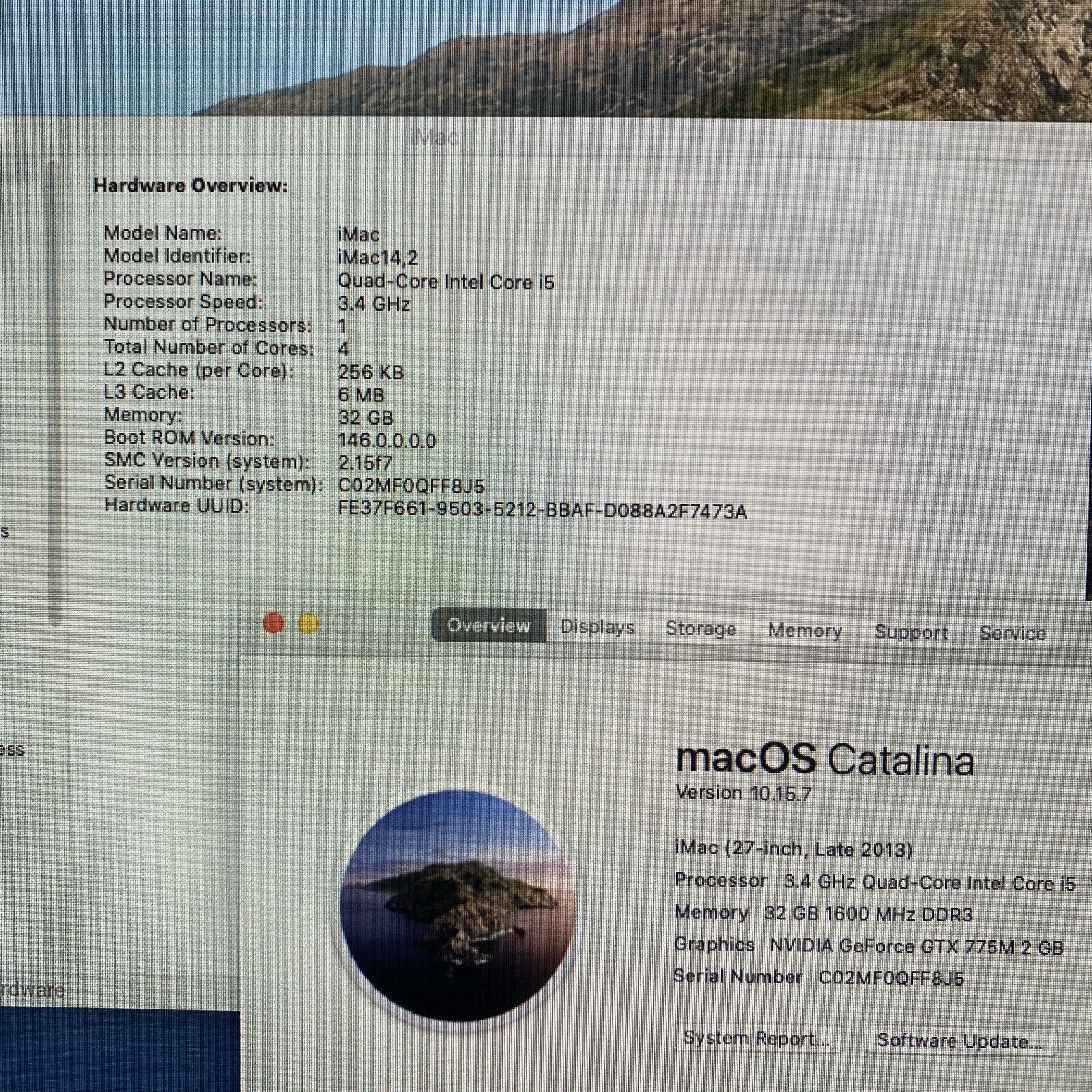Viewport: 1092px width, 1092px height.
Task: Click Model Identifier value 'iMac14,2'
Action: click(x=377, y=258)
